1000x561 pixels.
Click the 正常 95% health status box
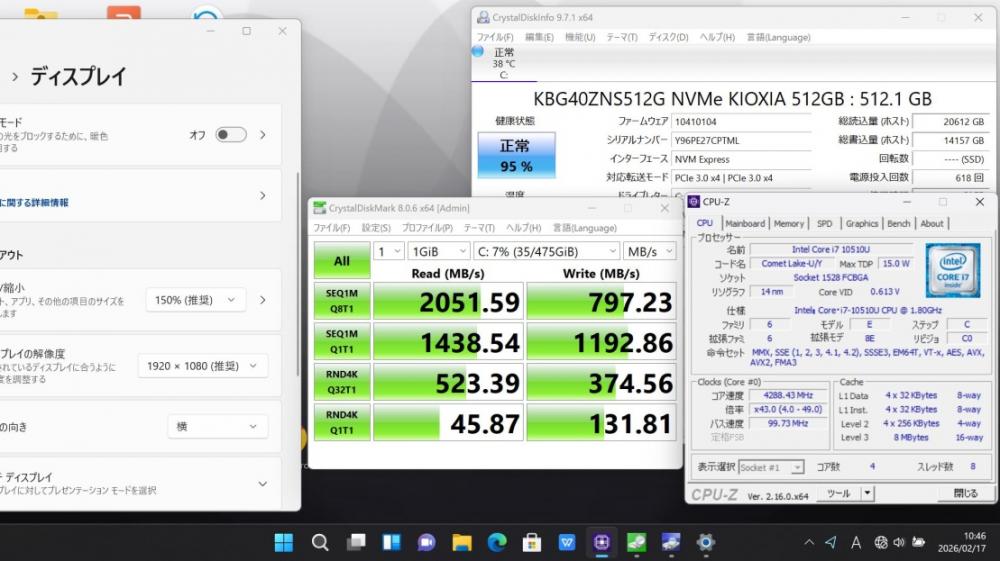pos(516,155)
